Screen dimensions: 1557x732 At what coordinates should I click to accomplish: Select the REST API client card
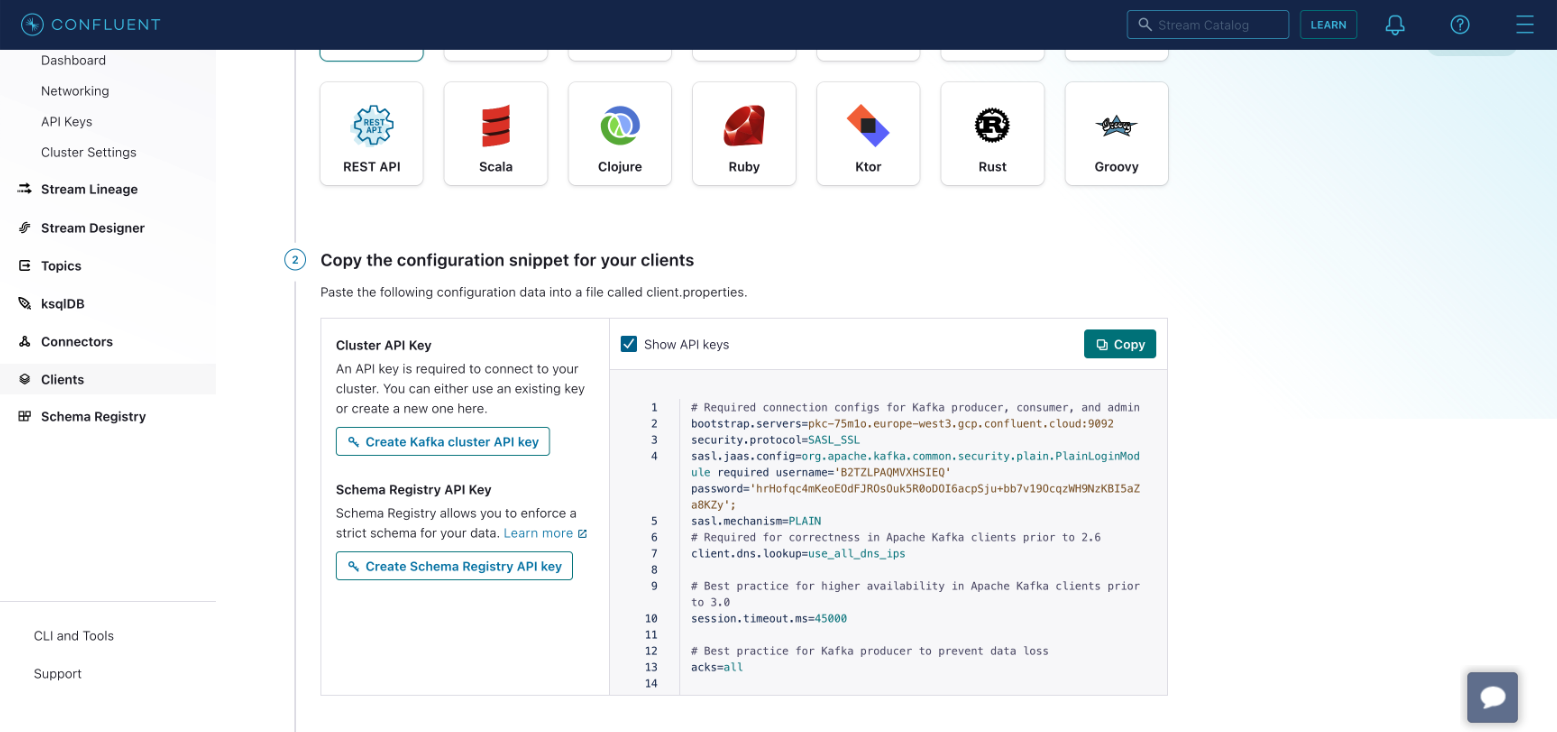[371, 134]
